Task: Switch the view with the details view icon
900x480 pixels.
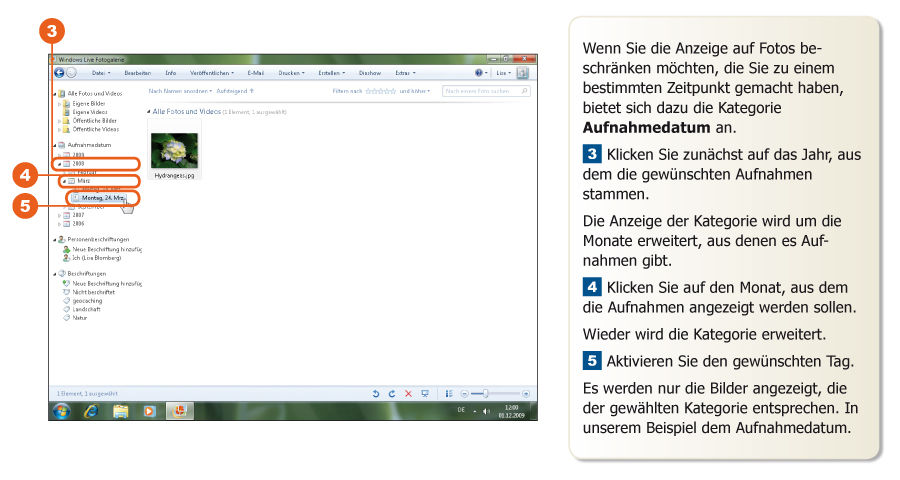Action: coord(449,394)
